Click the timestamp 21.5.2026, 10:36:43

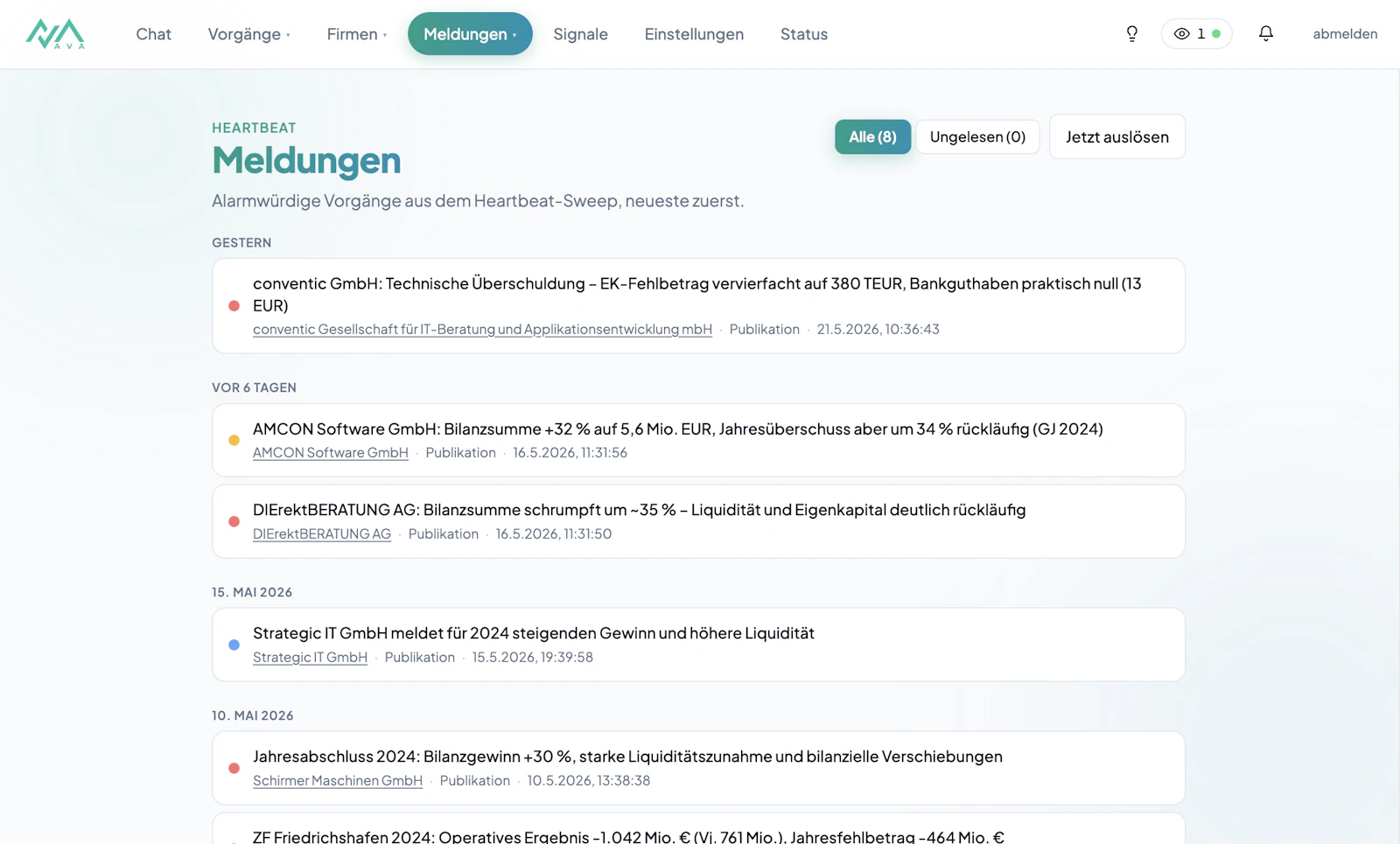(878, 330)
